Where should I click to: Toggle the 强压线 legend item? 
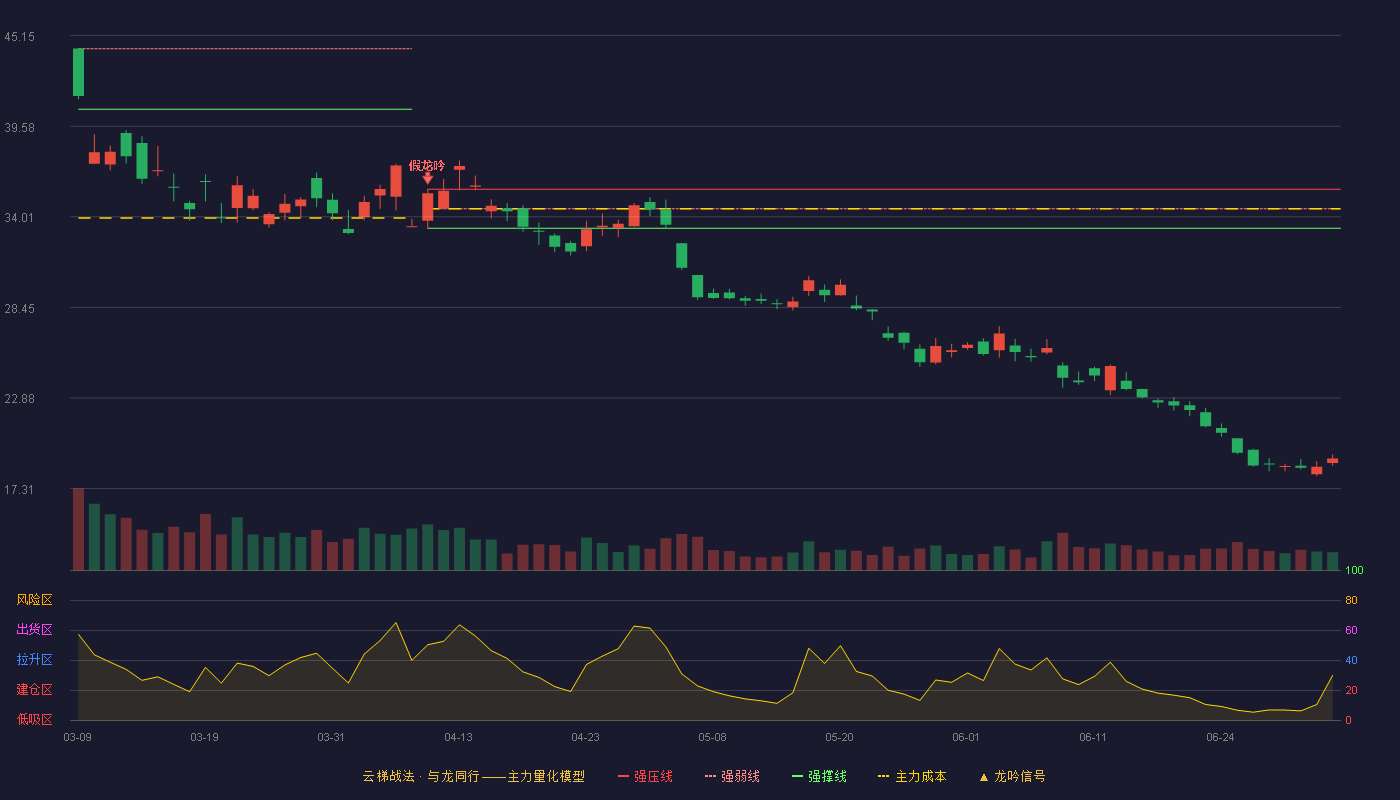[645, 776]
